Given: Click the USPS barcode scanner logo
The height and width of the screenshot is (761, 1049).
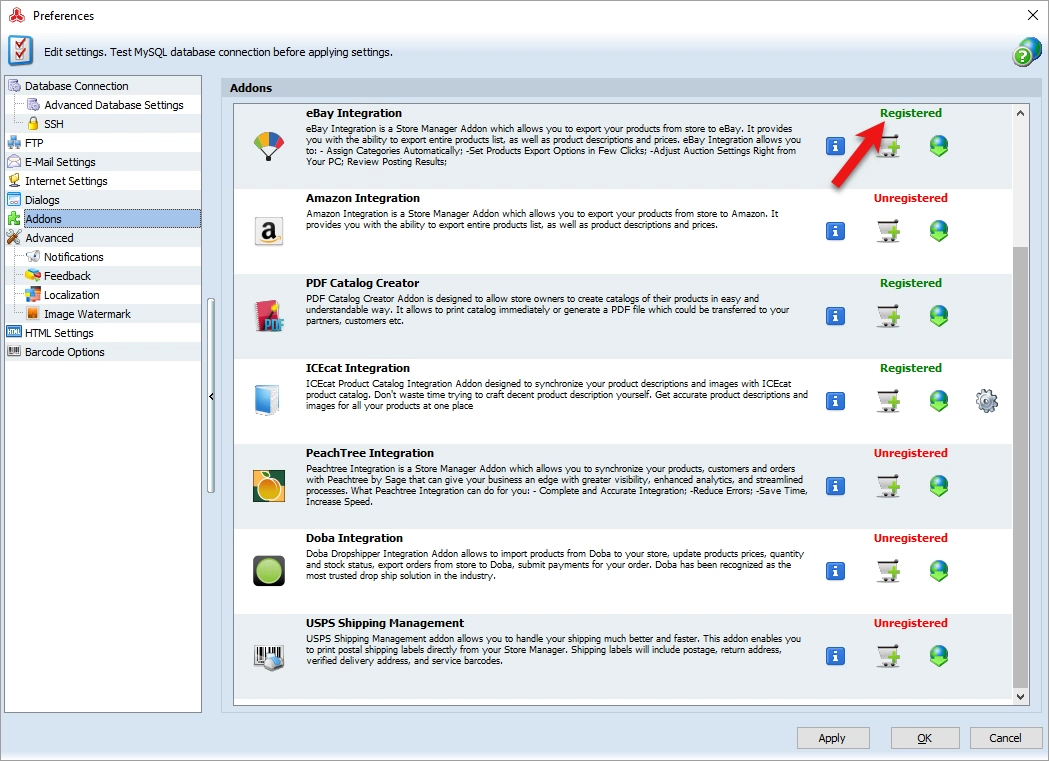Looking at the screenshot, I should [x=269, y=657].
